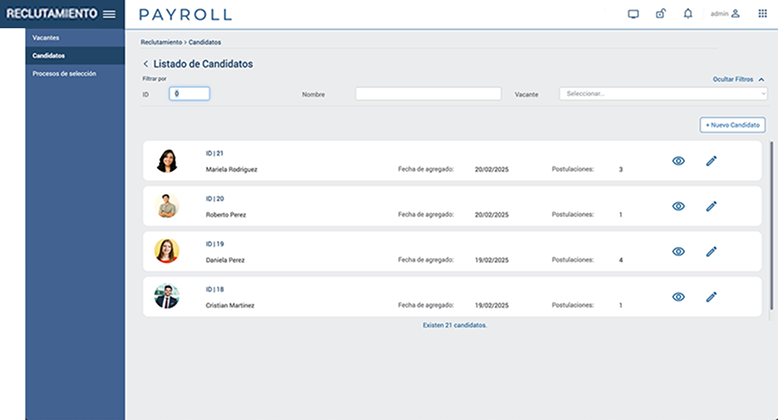This screenshot has height=420, width=778.
Task: Click the Nombre filter text field
Action: pos(428,94)
